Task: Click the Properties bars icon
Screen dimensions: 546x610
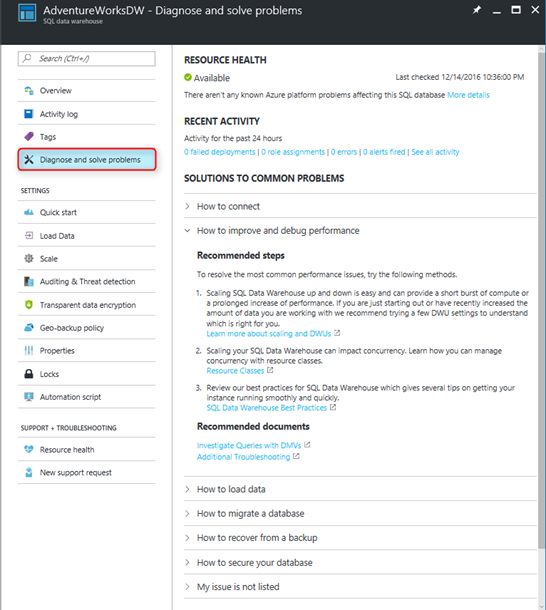Action: click(29, 351)
